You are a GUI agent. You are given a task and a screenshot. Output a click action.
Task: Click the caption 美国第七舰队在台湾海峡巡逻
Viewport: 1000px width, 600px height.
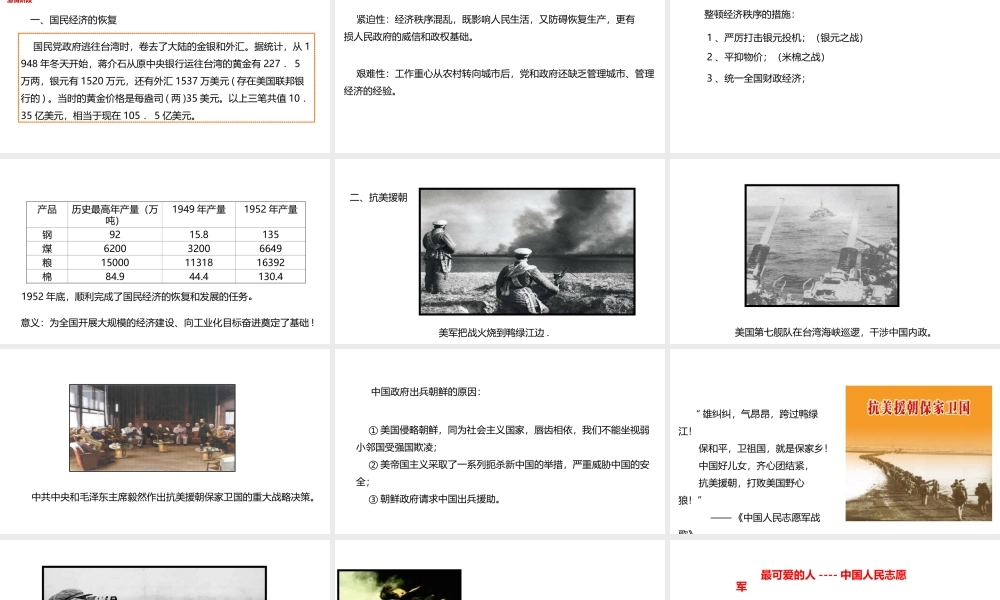tap(835, 332)
